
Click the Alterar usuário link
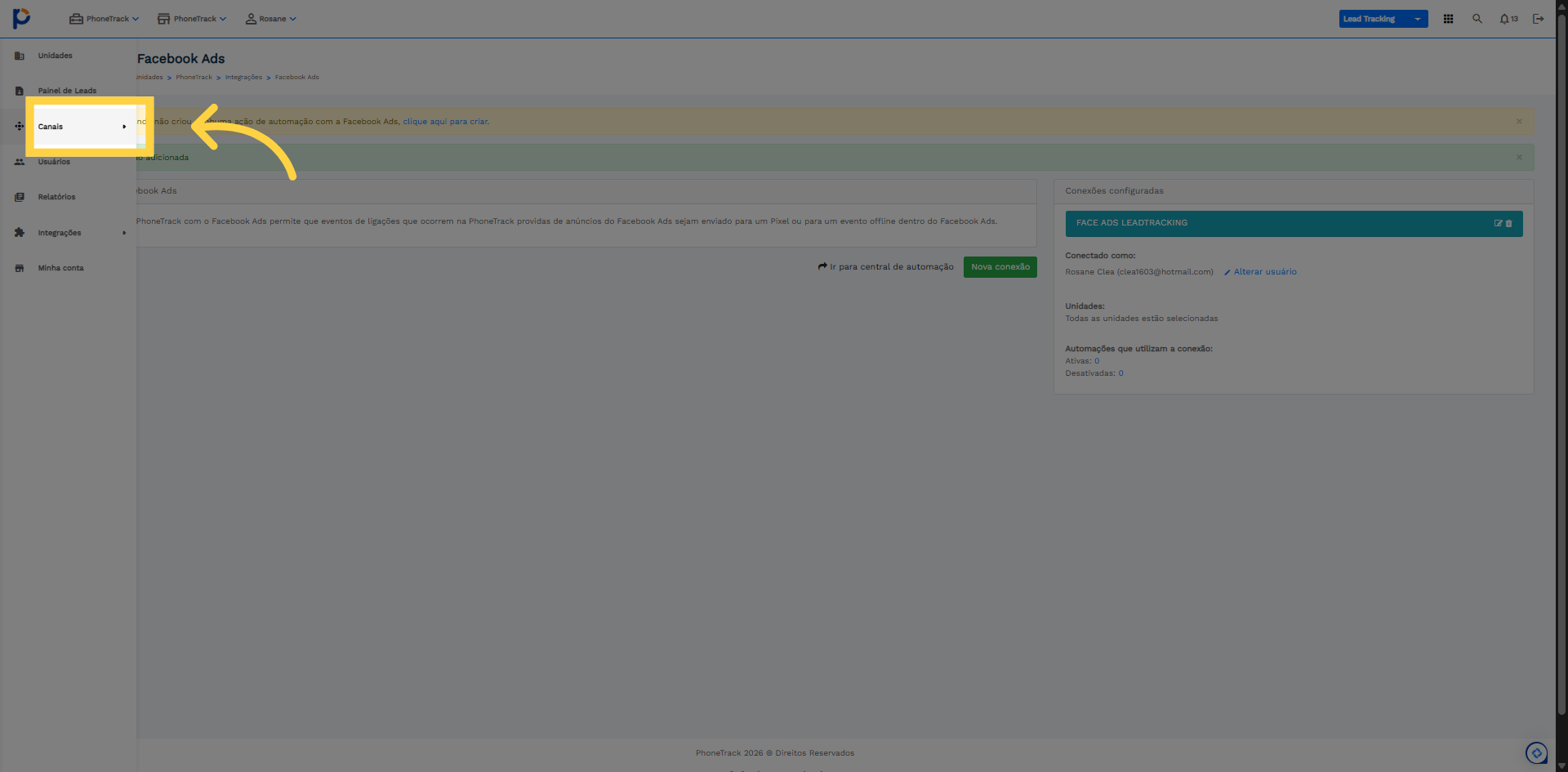(x=1260, y=272)
